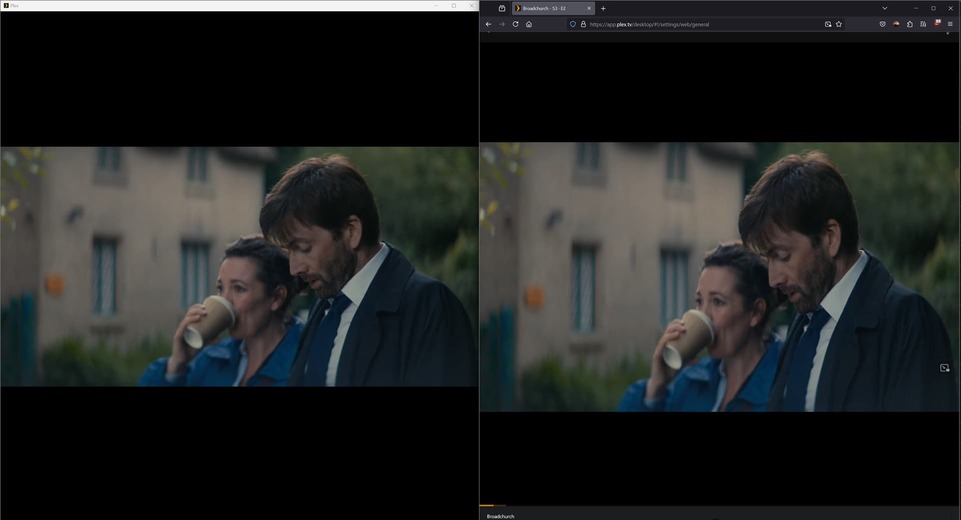Close the Broadchurch browser tab
Image resolution: width=961 pixels, height=520 pixels.
pos(589,8)
